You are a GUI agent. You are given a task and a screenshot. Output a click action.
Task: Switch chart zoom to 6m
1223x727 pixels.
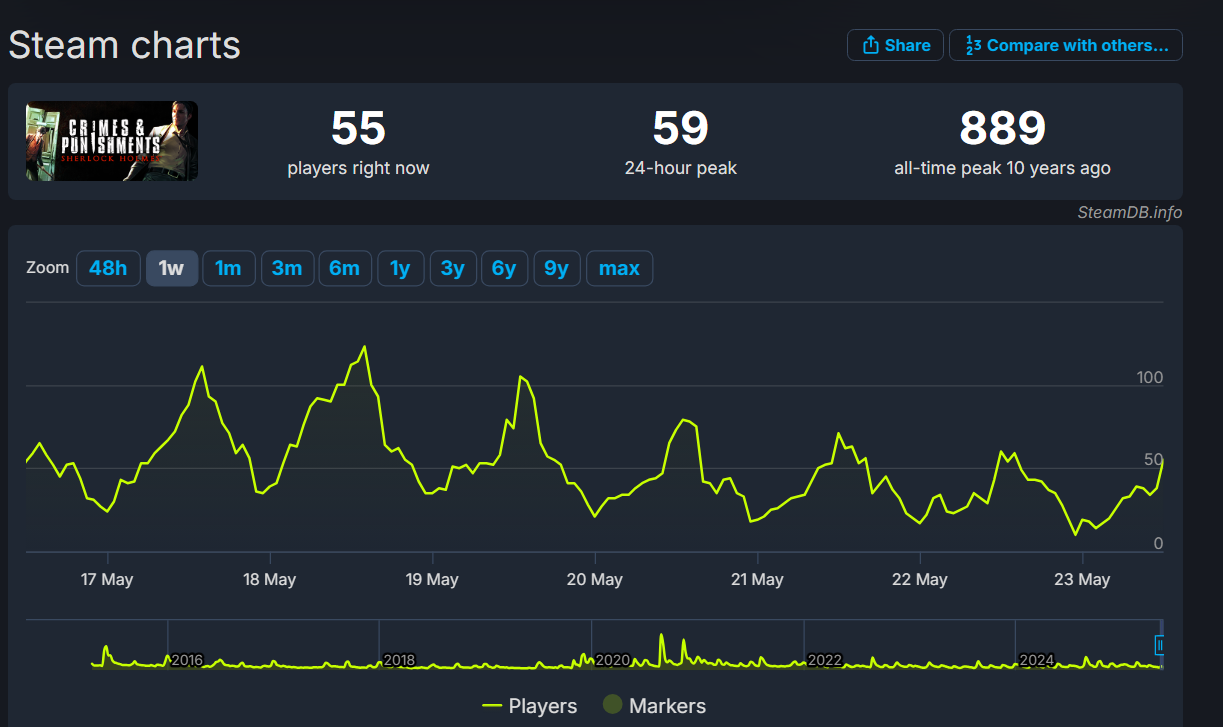[x=345, y=268]
